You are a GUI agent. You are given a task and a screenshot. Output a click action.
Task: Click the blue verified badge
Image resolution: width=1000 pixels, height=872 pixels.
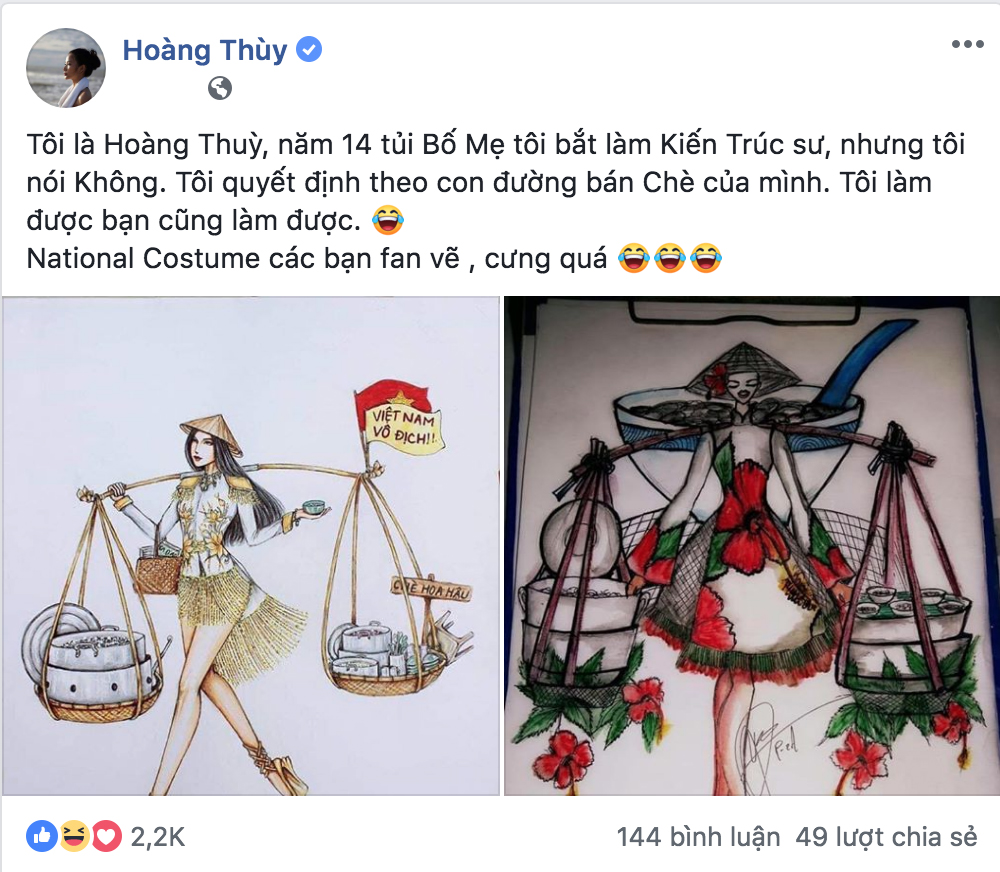309,49
